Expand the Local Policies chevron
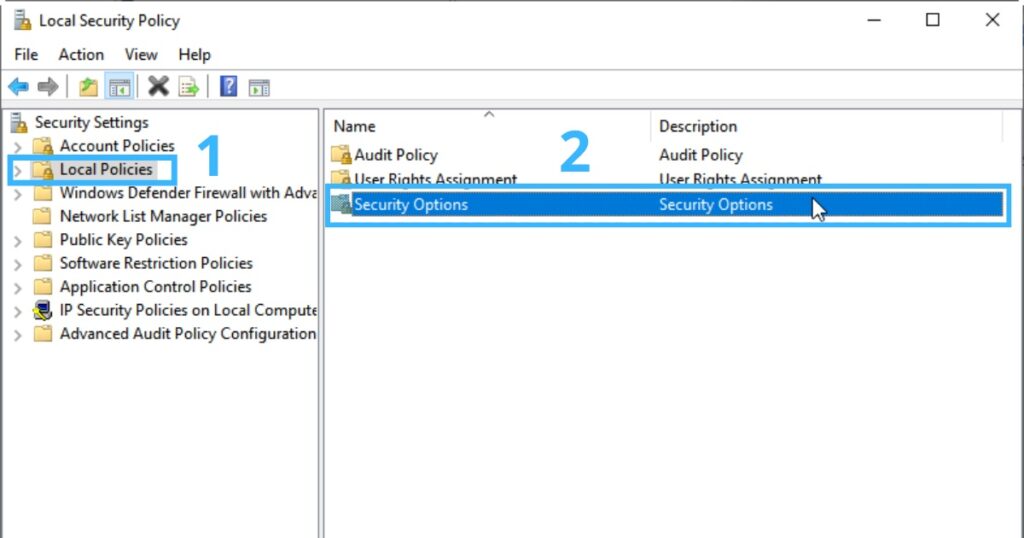1024x538 pixels. pos(18,170)
